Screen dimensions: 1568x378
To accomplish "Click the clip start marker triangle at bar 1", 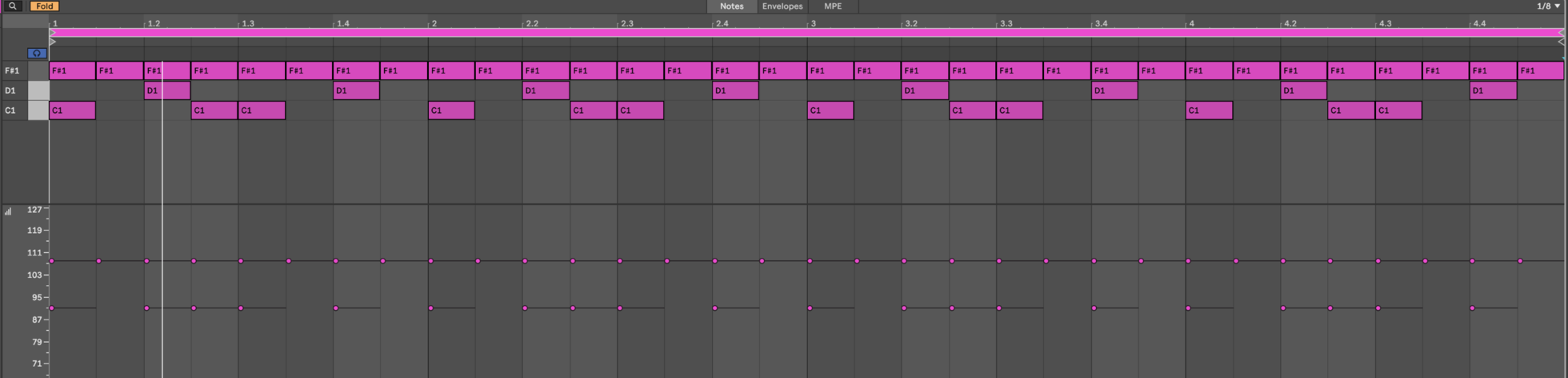I will 53,42.
